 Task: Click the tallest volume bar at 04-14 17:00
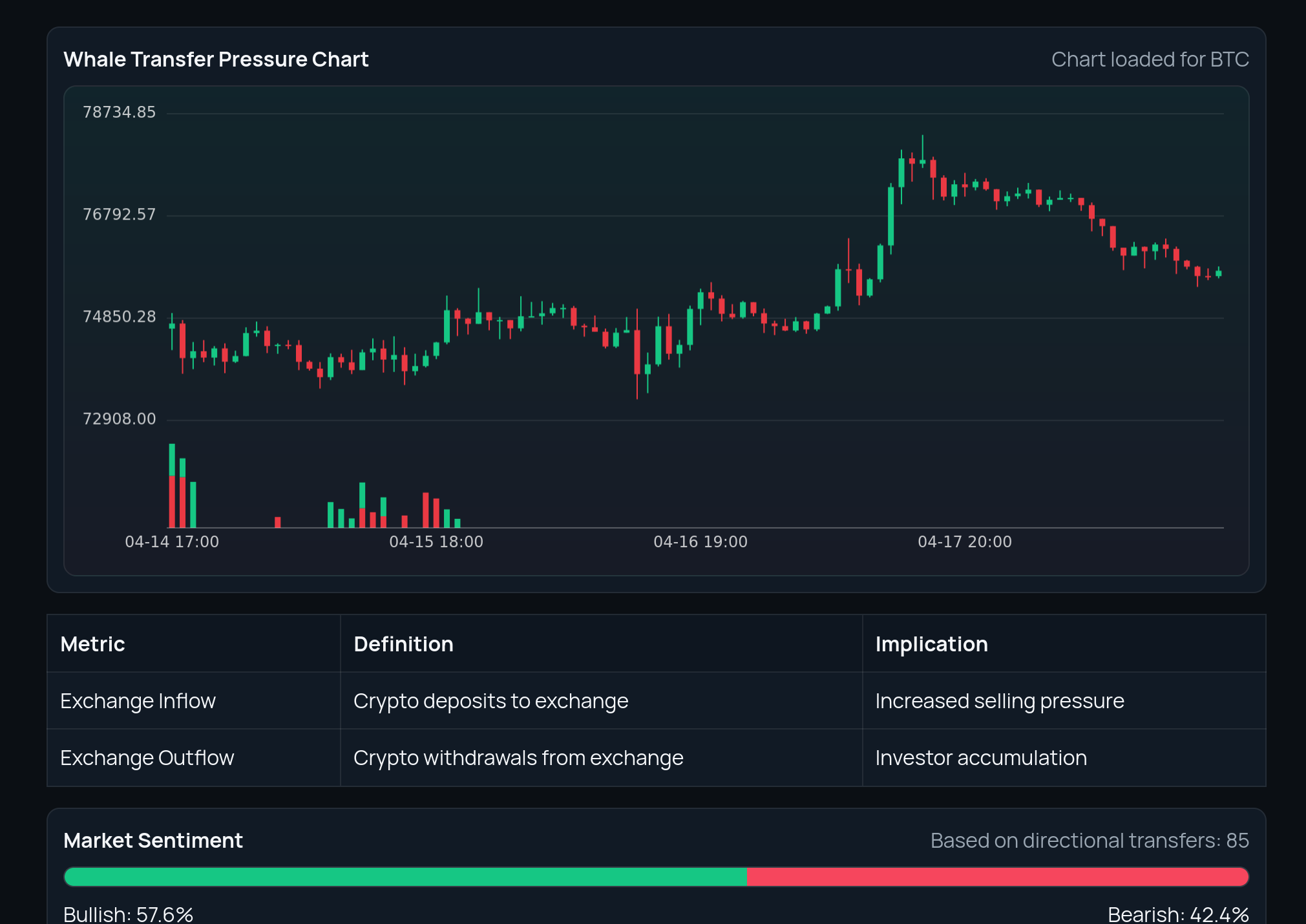click(172, 485)
